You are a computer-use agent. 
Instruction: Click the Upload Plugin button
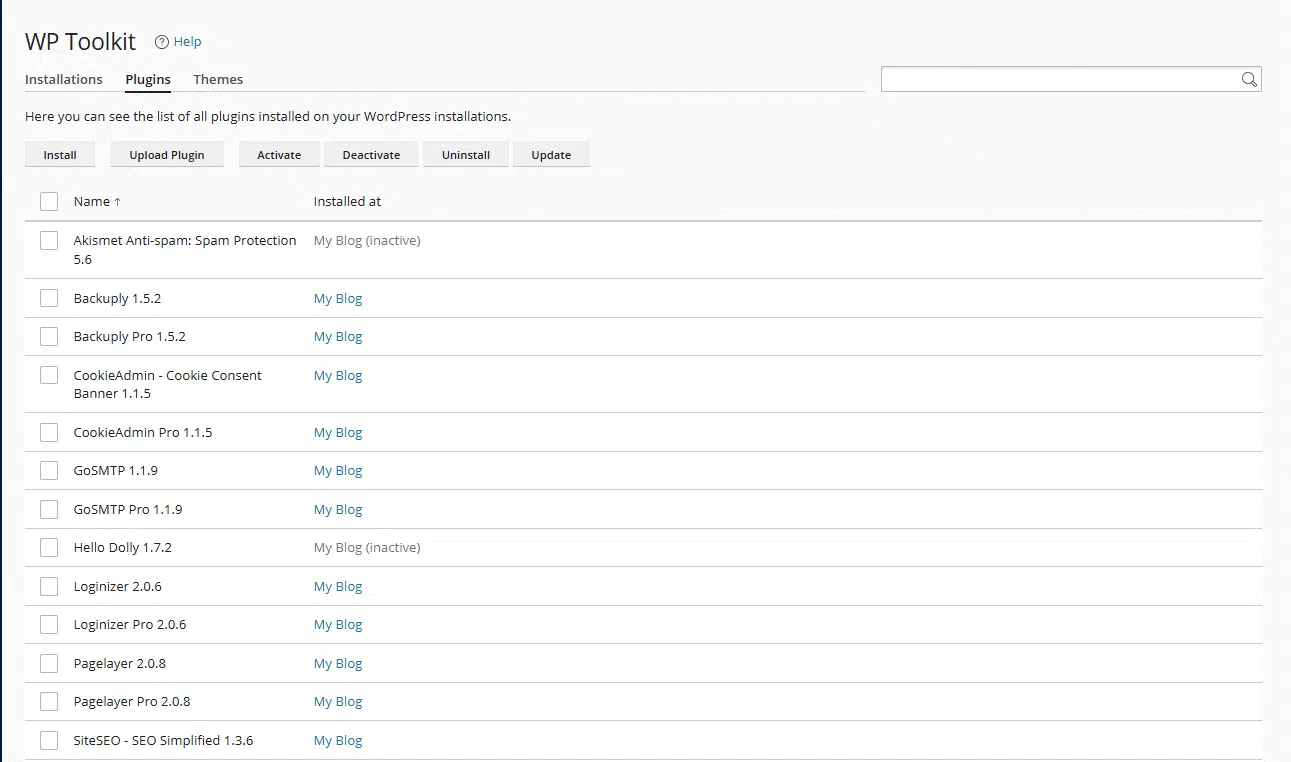pos(166,154)
